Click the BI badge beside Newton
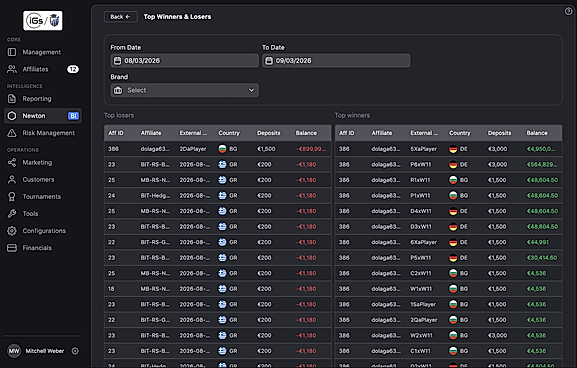This screenshot has width=577, height=368. click(73, 116)
